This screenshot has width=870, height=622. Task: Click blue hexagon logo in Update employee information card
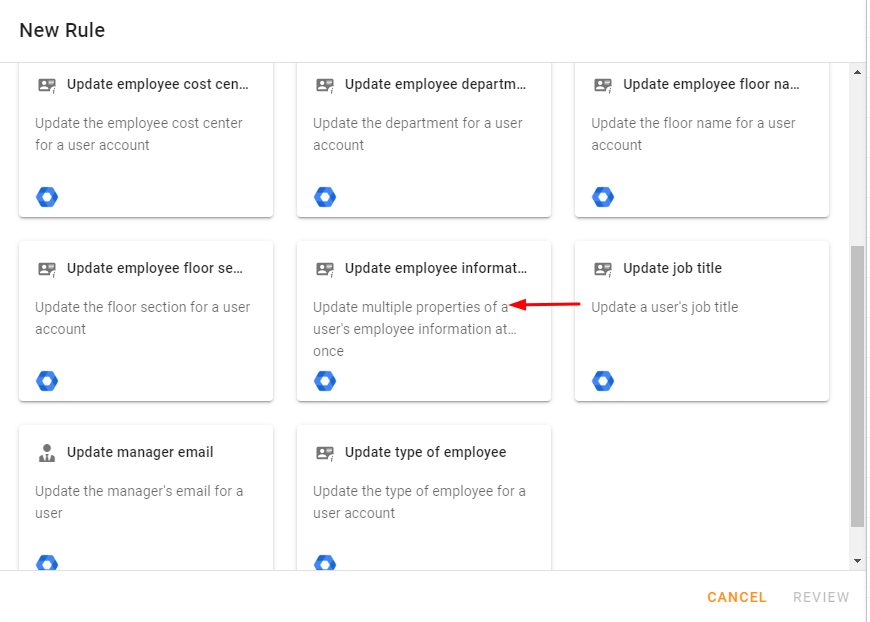[x=325, y=381]
